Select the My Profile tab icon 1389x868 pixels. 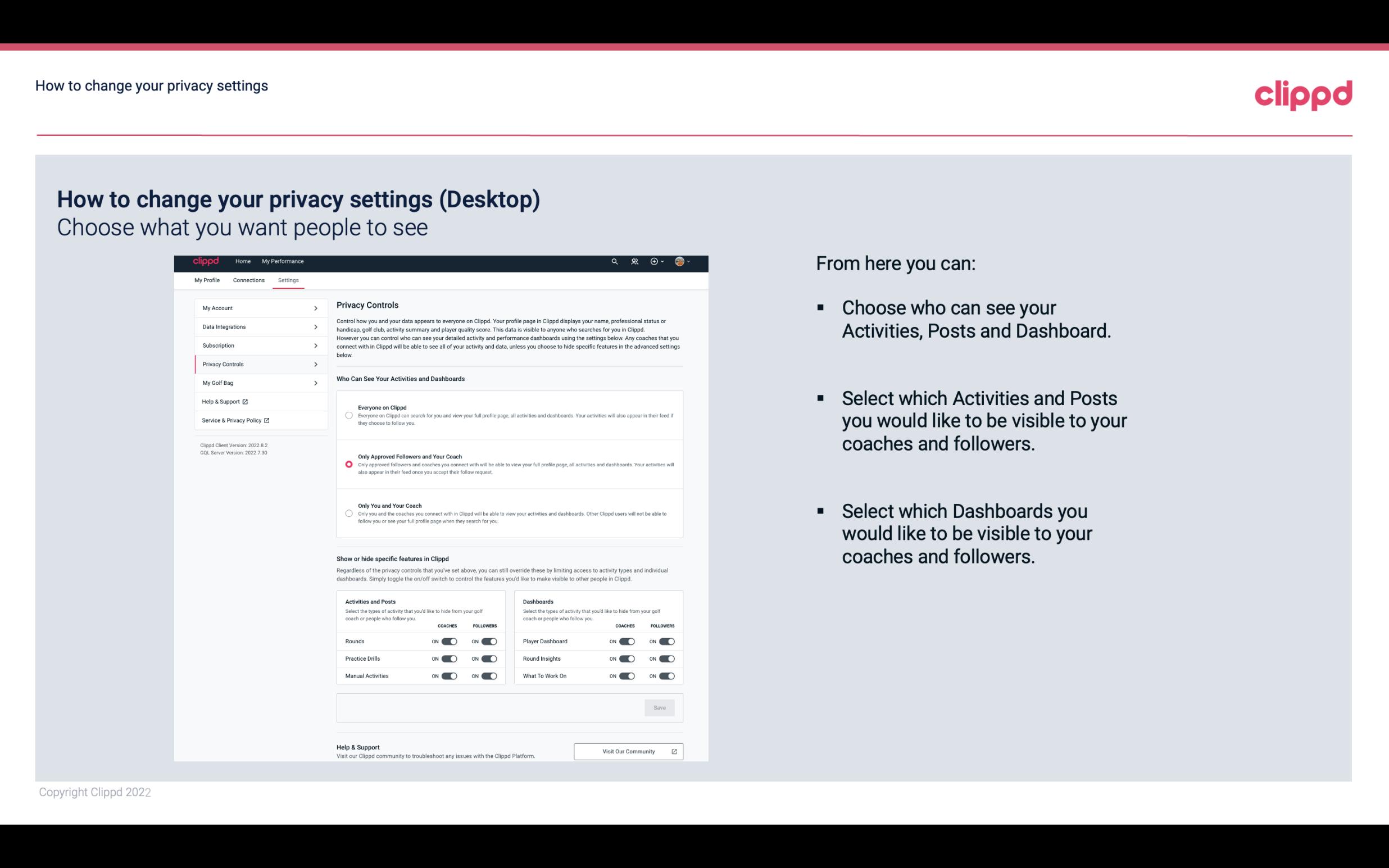208,280
